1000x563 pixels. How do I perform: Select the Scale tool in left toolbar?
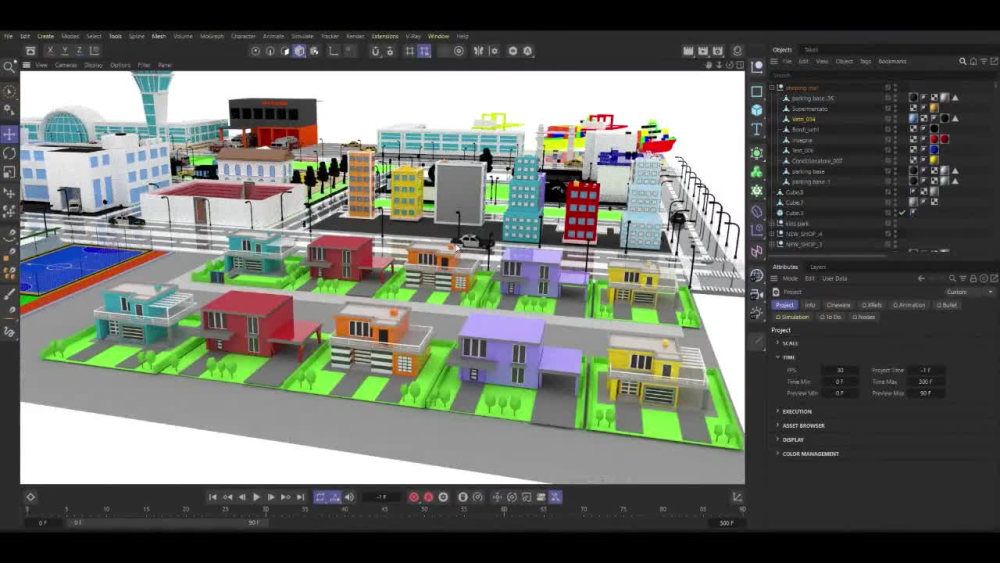click(x=9, y=172)
